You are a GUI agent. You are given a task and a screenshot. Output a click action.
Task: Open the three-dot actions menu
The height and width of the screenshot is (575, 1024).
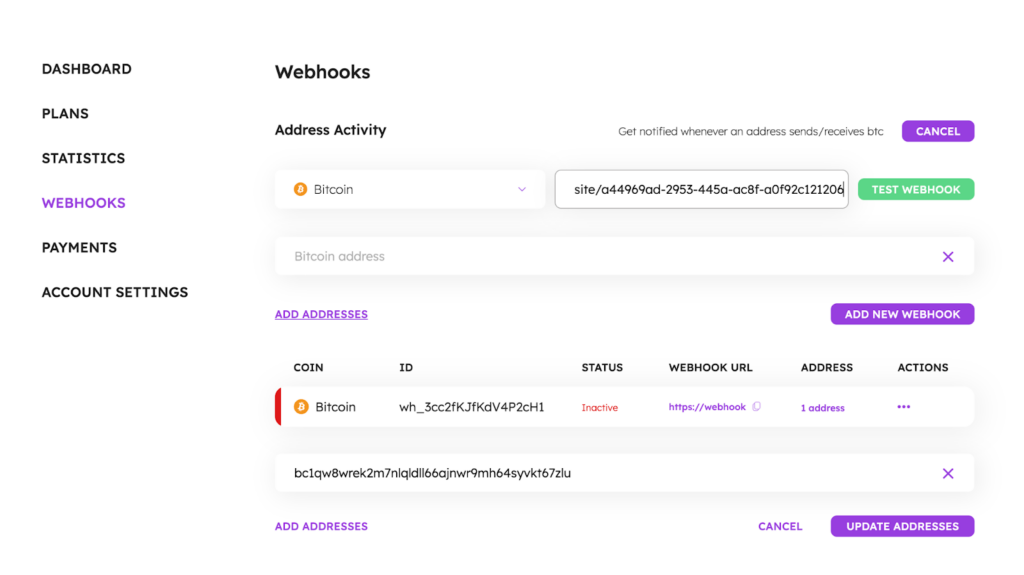(x=904, y=407)
